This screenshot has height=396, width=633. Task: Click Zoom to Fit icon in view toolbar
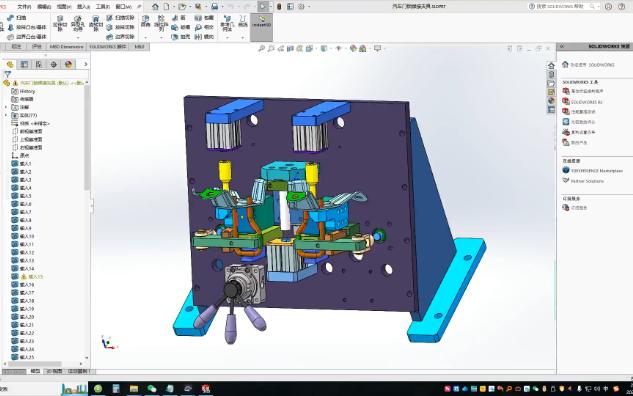pyautogui.click(x=262, y=48)
